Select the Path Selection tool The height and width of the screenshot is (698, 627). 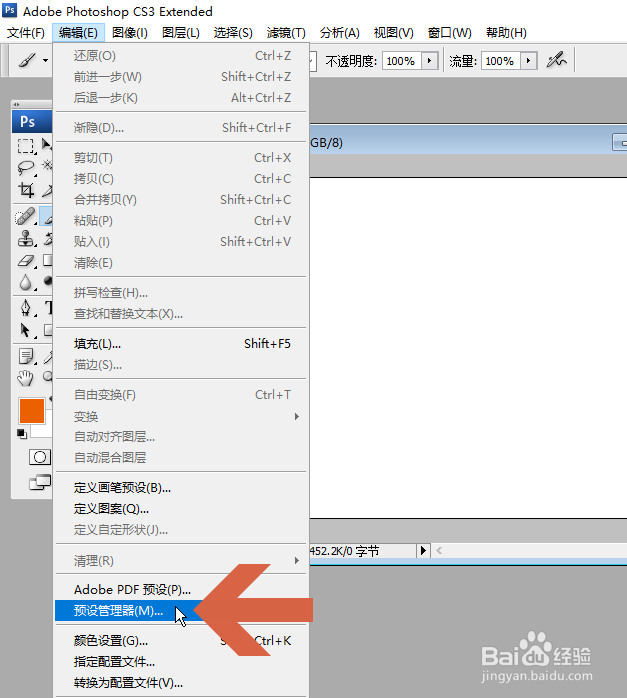[25, 330]
